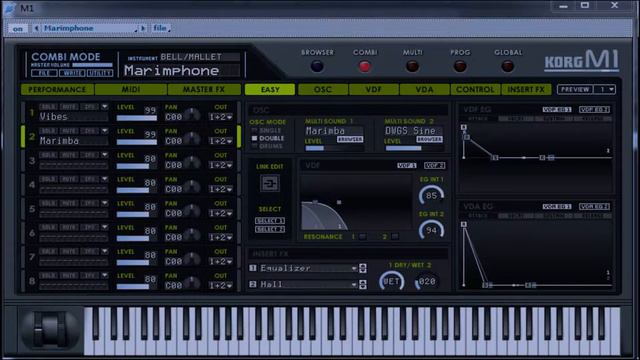Select the PROG mode button
Screen dimensions: 640x360
click(x=460, y=66)
